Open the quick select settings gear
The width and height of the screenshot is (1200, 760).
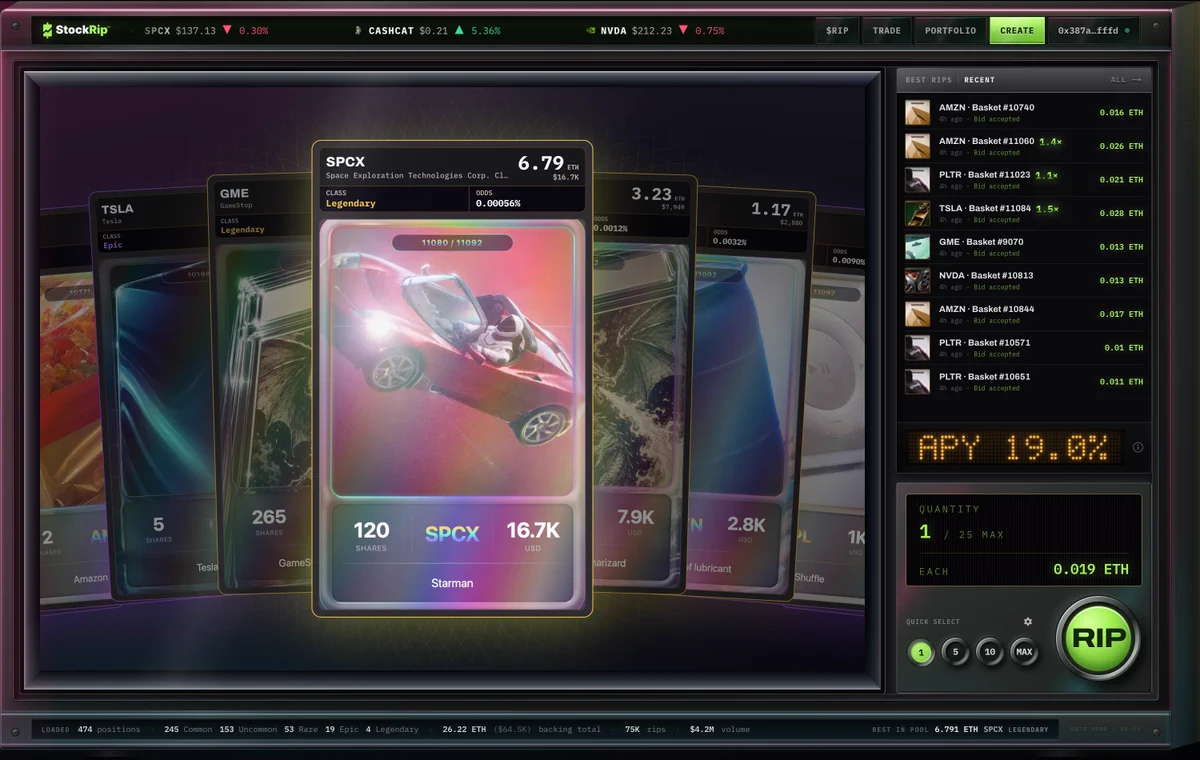tap(1027, 622)
